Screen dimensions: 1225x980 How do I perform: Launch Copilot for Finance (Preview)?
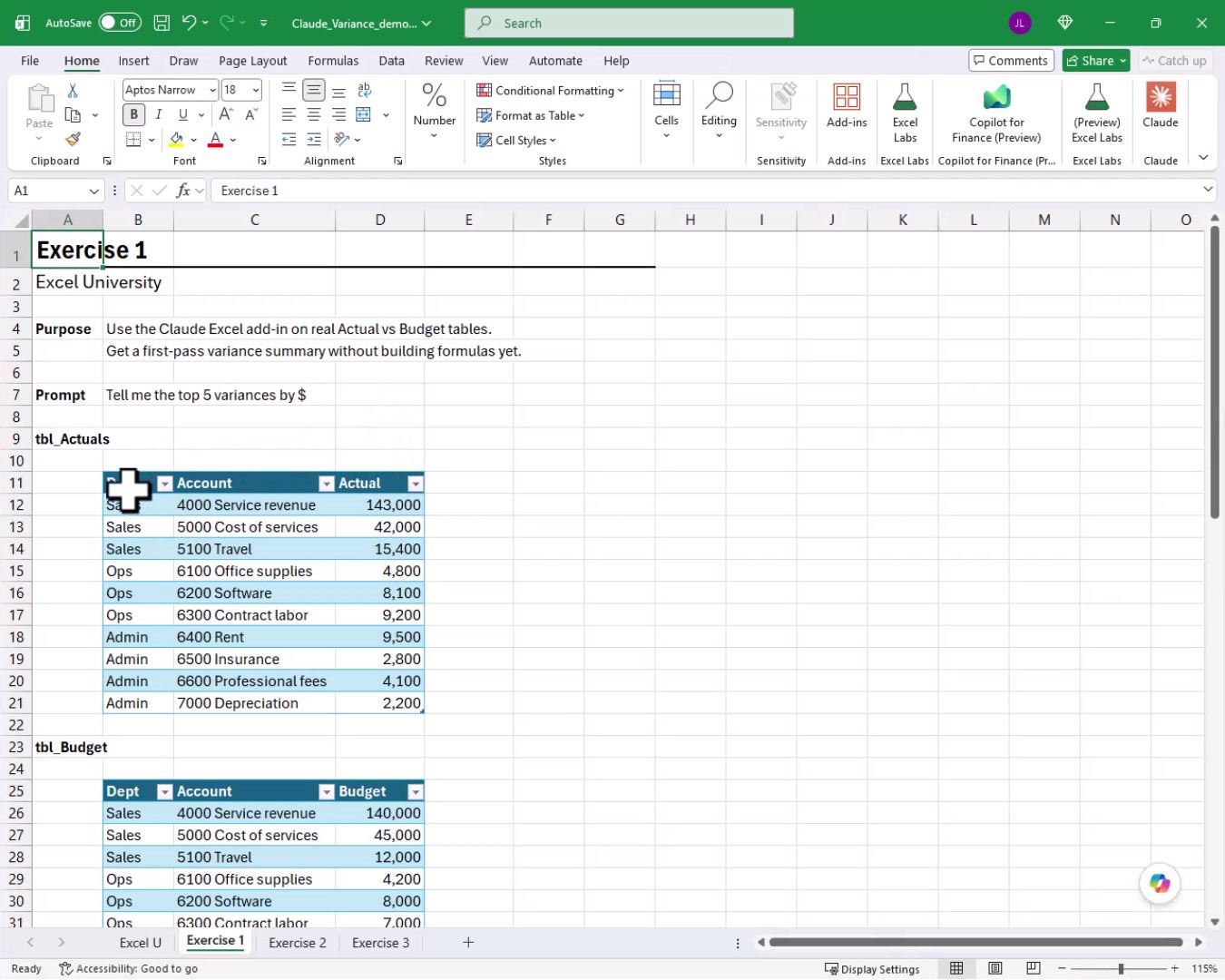pyautogui.click(x=996, y=113)
